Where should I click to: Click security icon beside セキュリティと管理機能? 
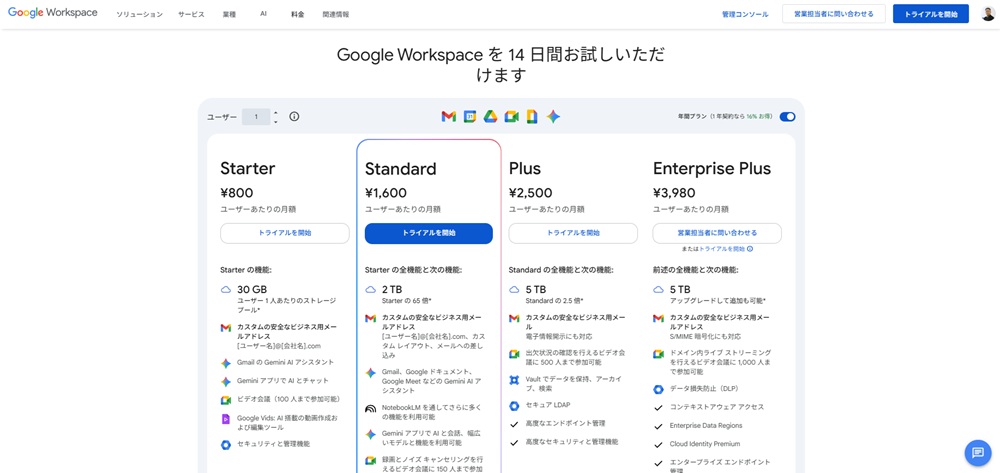[225, 445]
